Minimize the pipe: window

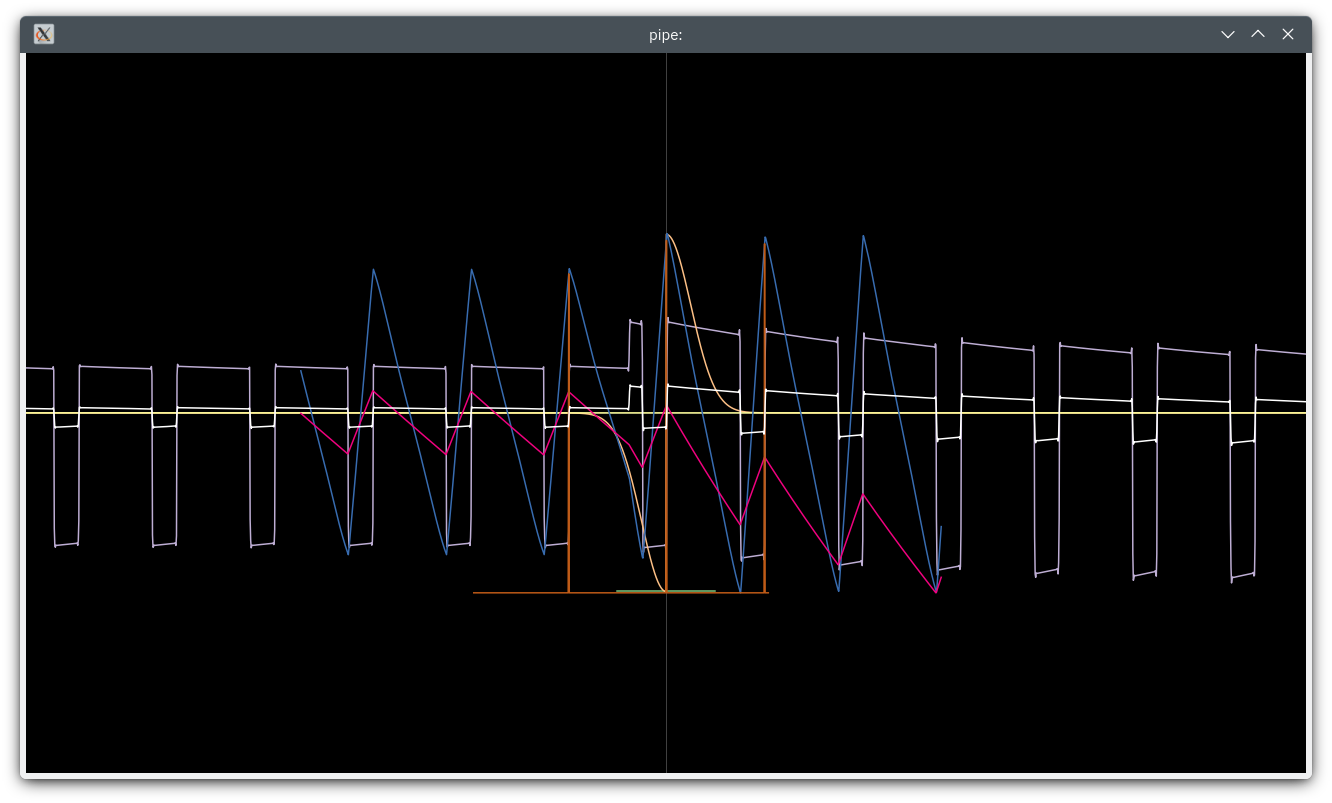[x=1228, y=34]
